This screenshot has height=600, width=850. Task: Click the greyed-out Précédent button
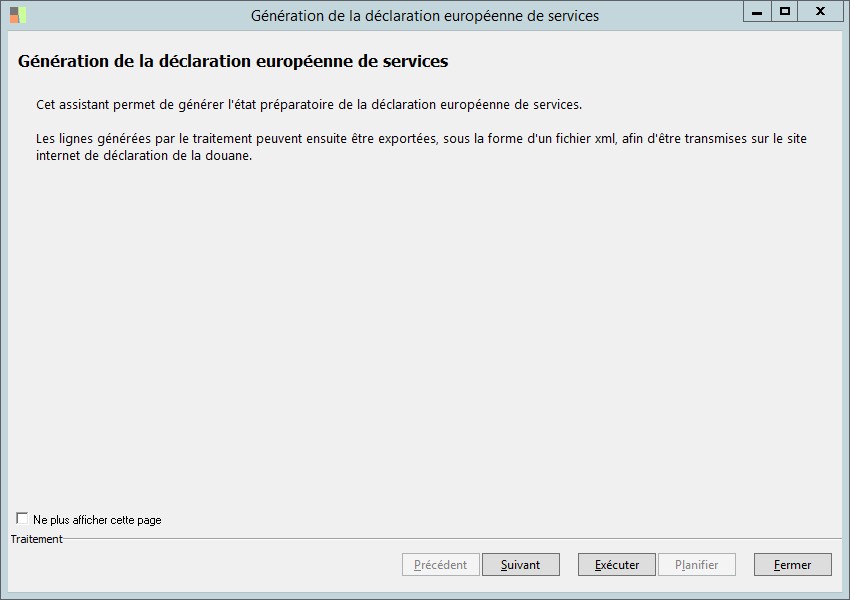tap(440, 565)
